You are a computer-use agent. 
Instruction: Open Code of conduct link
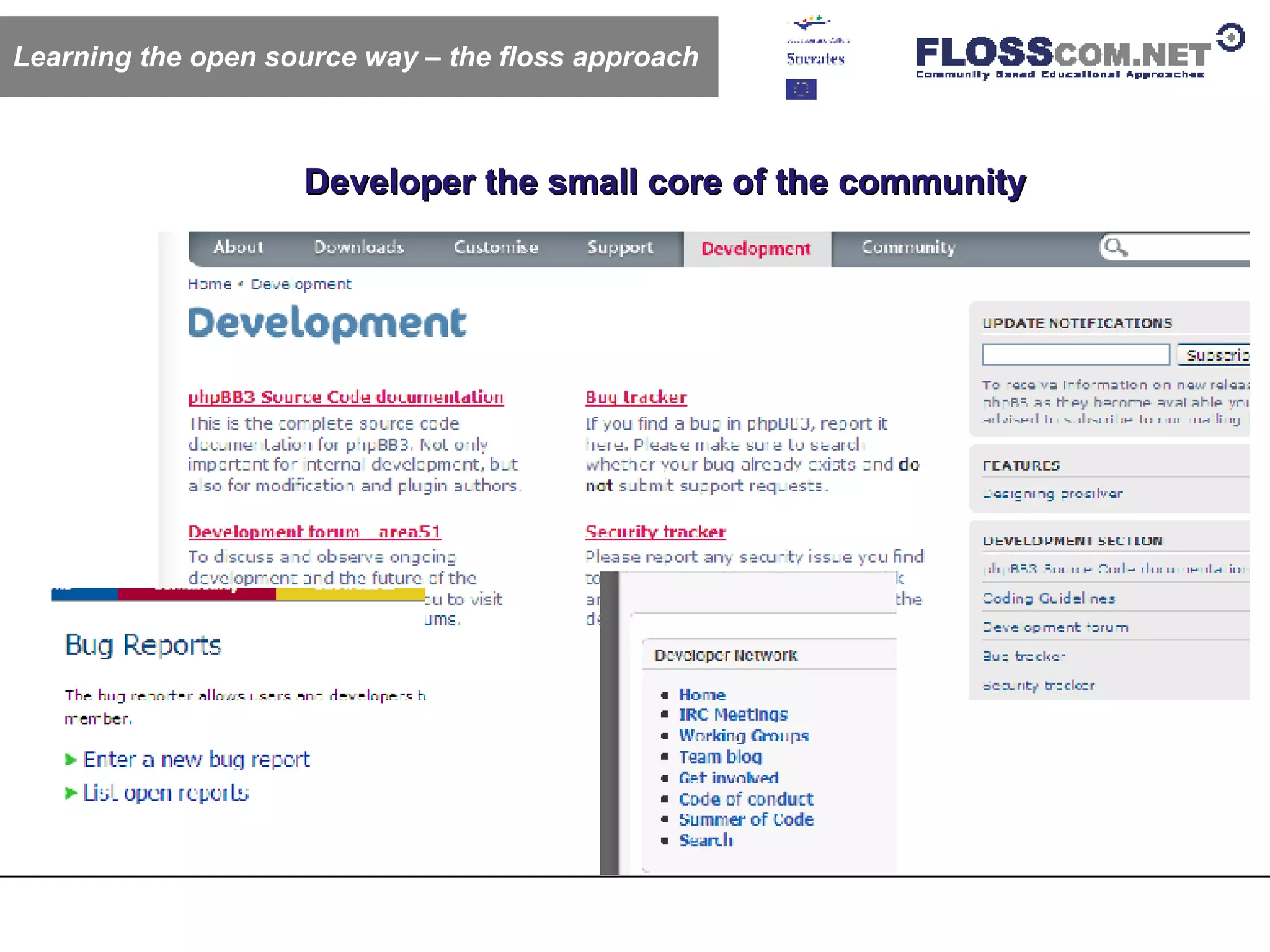pos(746,799)
